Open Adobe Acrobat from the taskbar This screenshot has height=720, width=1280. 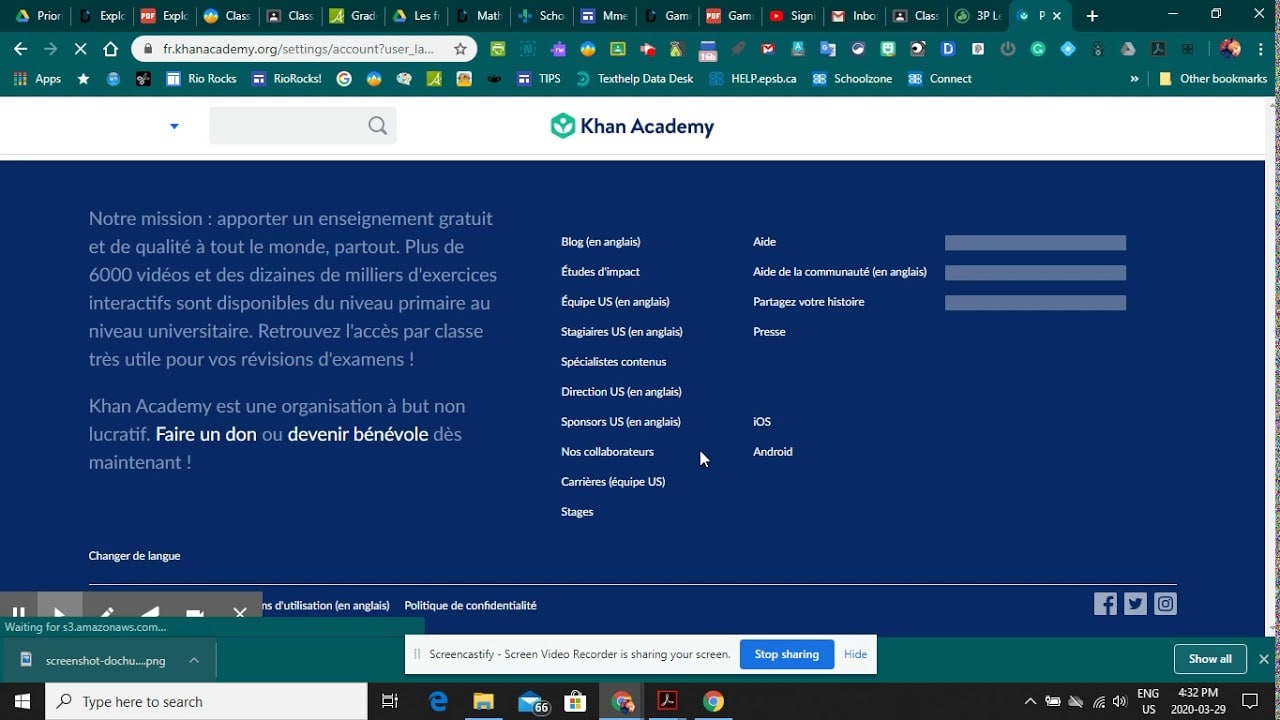[x=667, y=701]
